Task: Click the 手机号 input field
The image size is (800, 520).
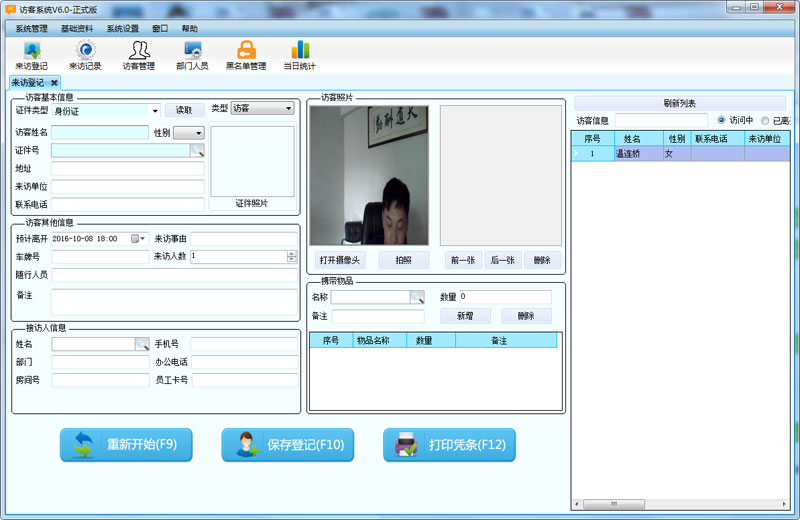Action: [x=244, y=344]
